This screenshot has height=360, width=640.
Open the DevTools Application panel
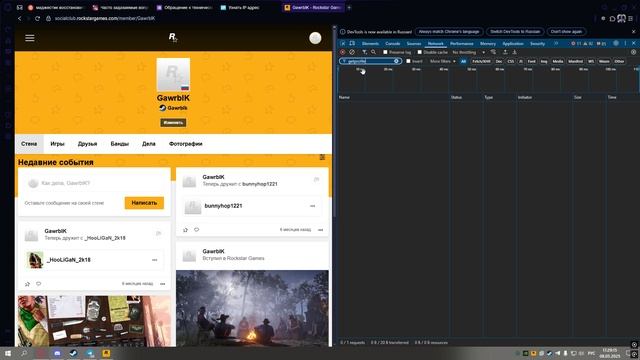pyautogui.click(x=513, y=44)
